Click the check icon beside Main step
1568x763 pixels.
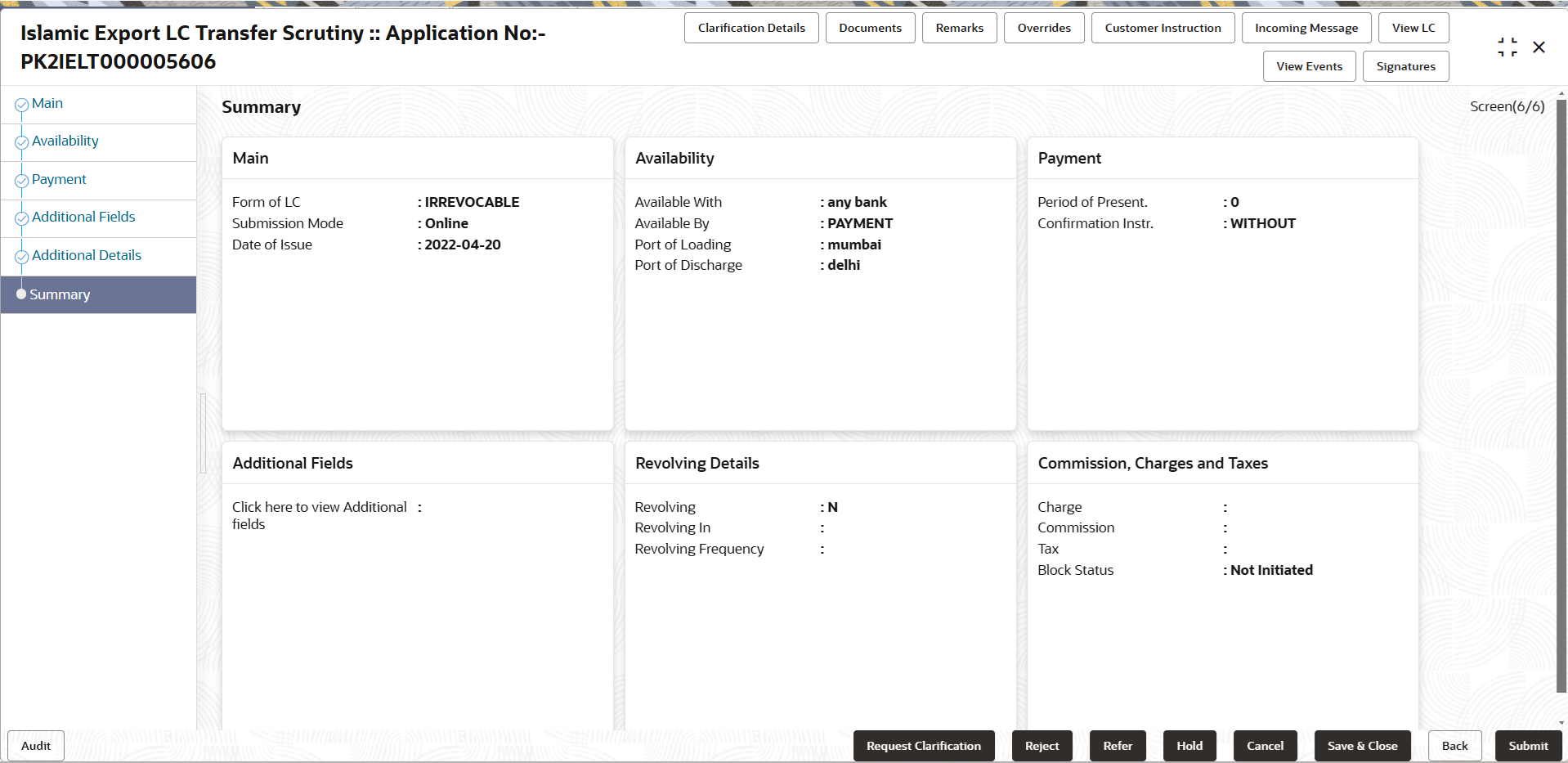point(22,105)
